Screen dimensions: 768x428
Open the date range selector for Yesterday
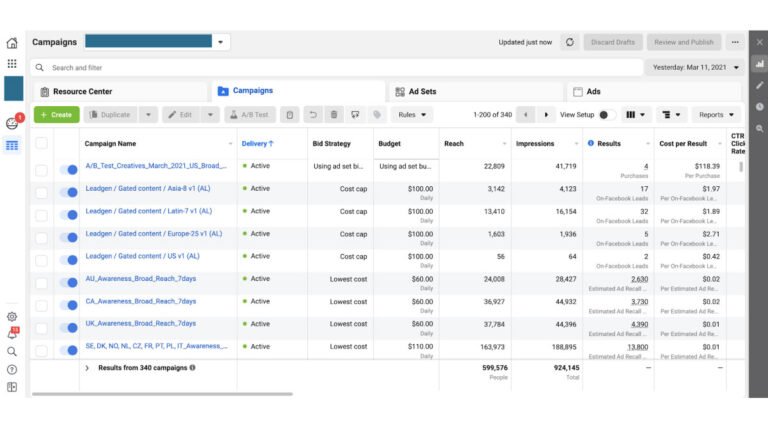point(693,67)
